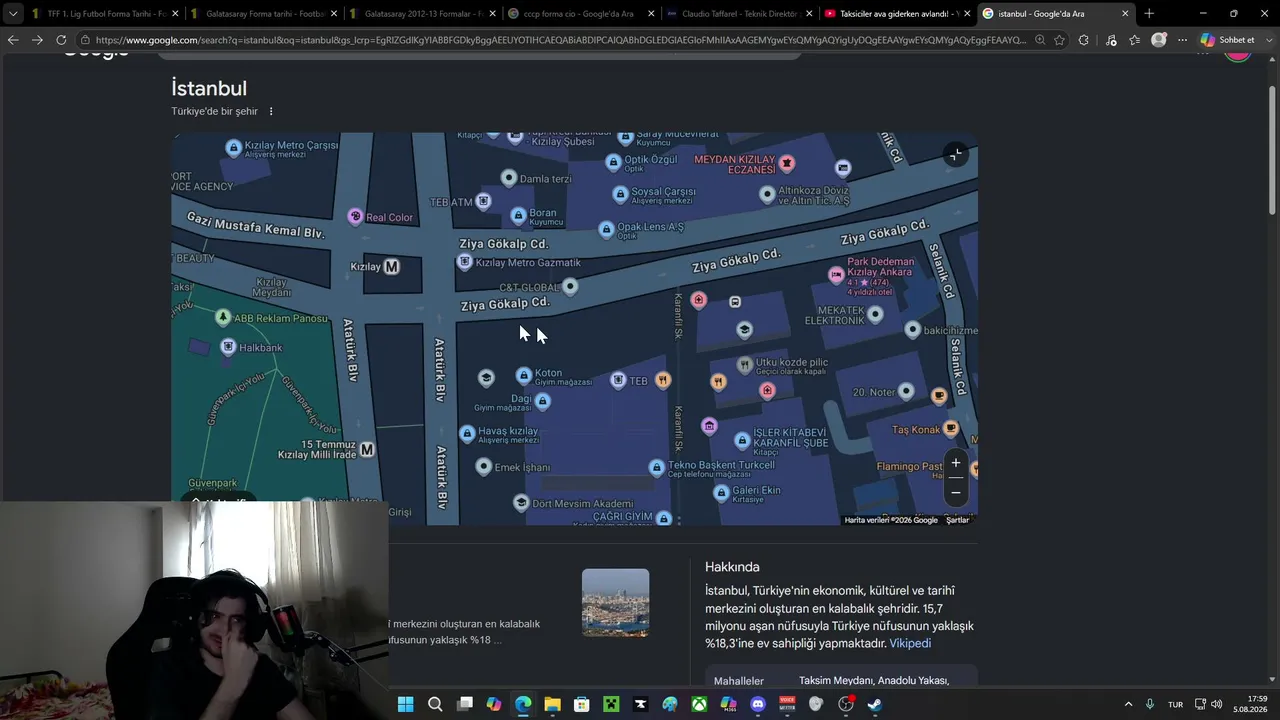
Task: Select the Kızılay metro station marker
Action: pos(392,266)
